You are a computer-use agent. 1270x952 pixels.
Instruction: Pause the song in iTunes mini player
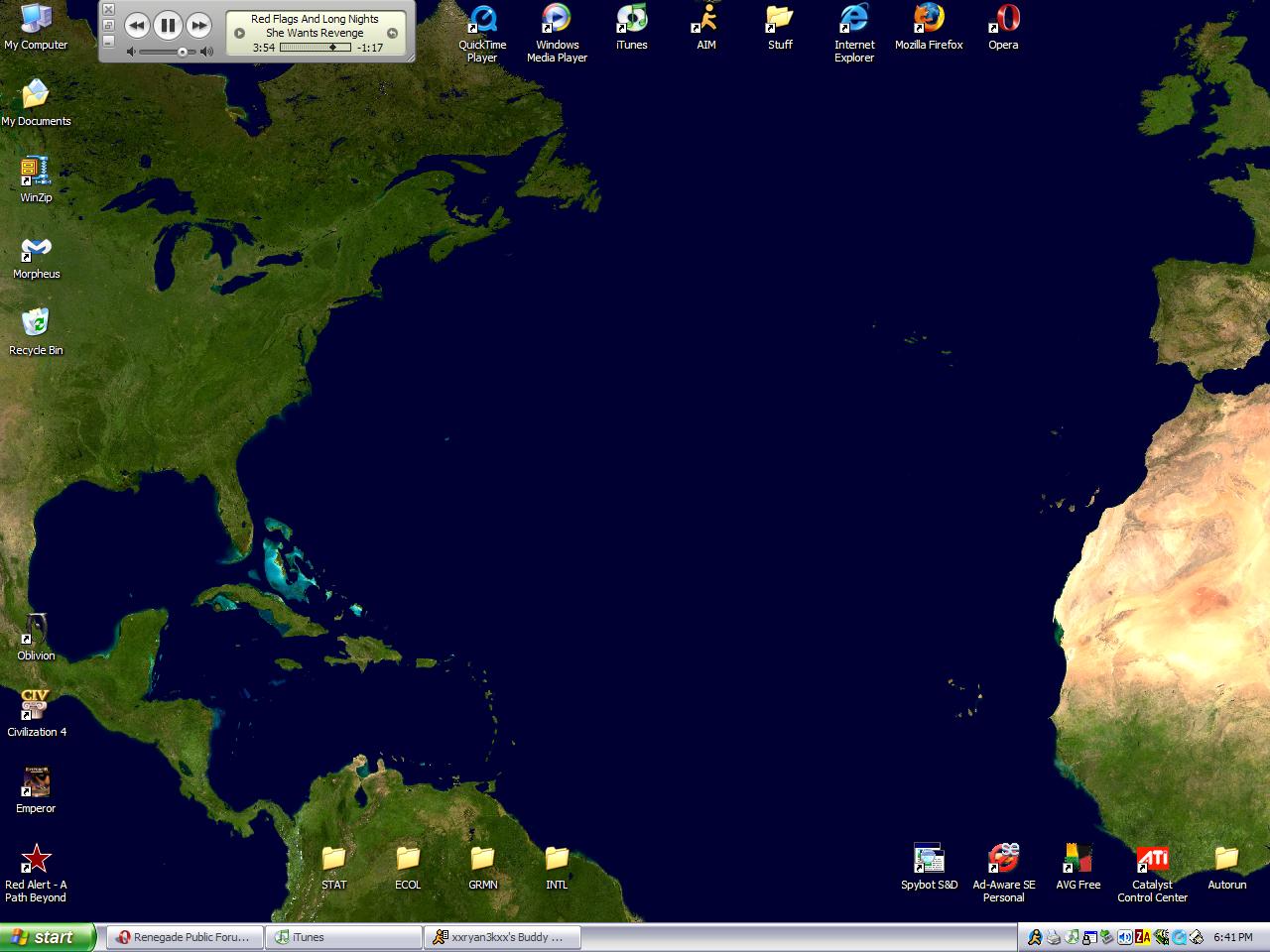(168, 26)
